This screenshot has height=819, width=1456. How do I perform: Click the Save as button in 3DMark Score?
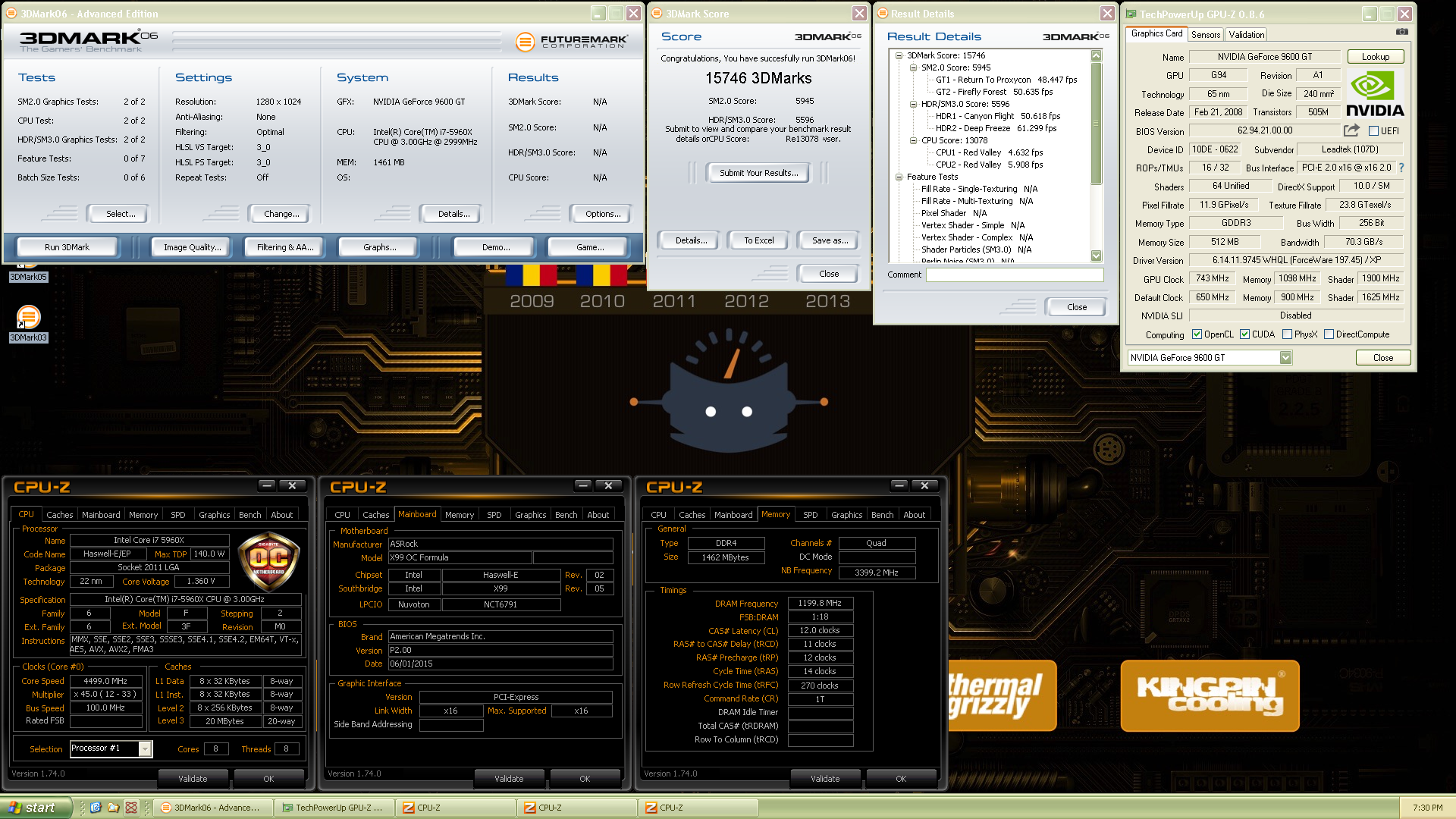[829, 240]
